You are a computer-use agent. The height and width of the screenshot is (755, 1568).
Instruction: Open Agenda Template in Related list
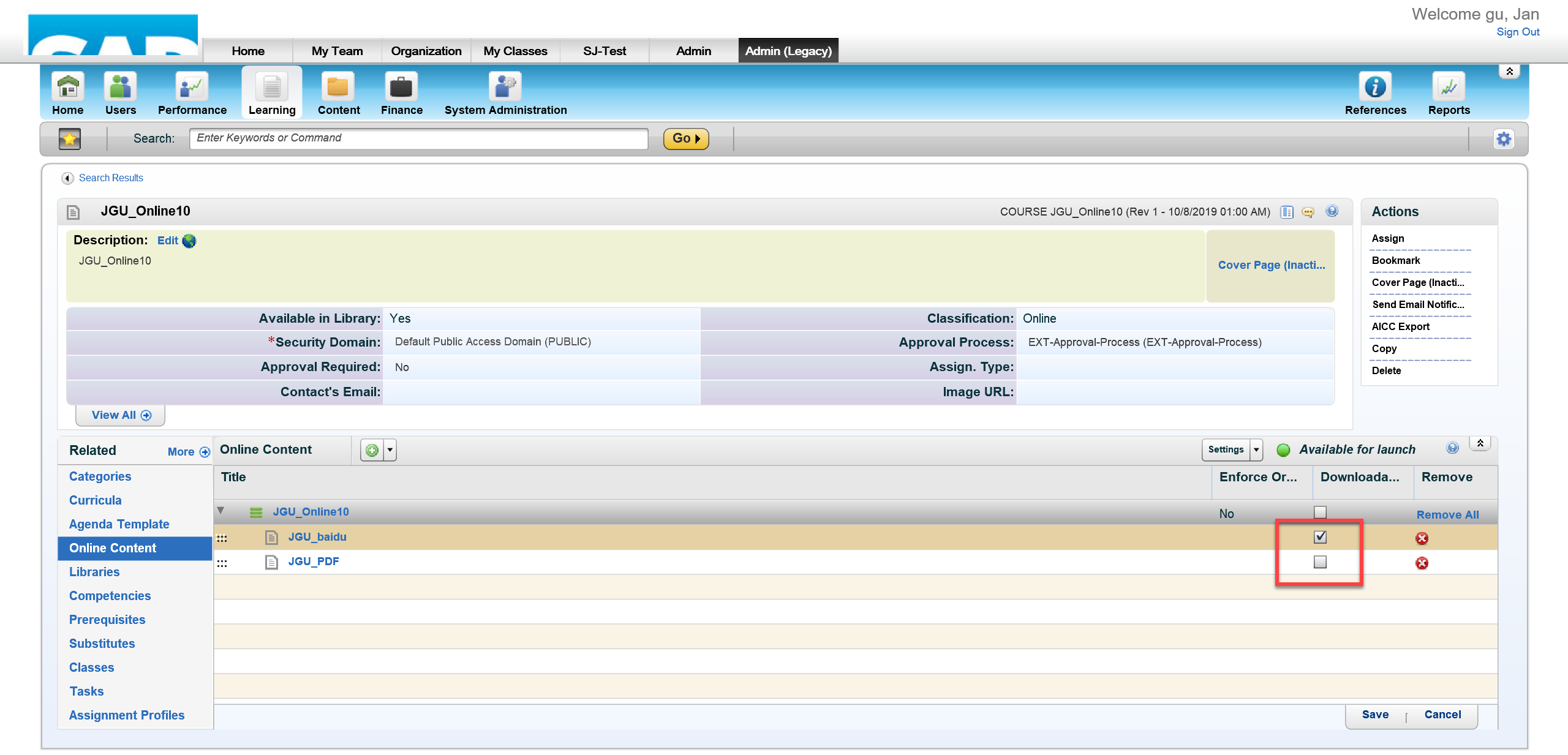[119, 524]
